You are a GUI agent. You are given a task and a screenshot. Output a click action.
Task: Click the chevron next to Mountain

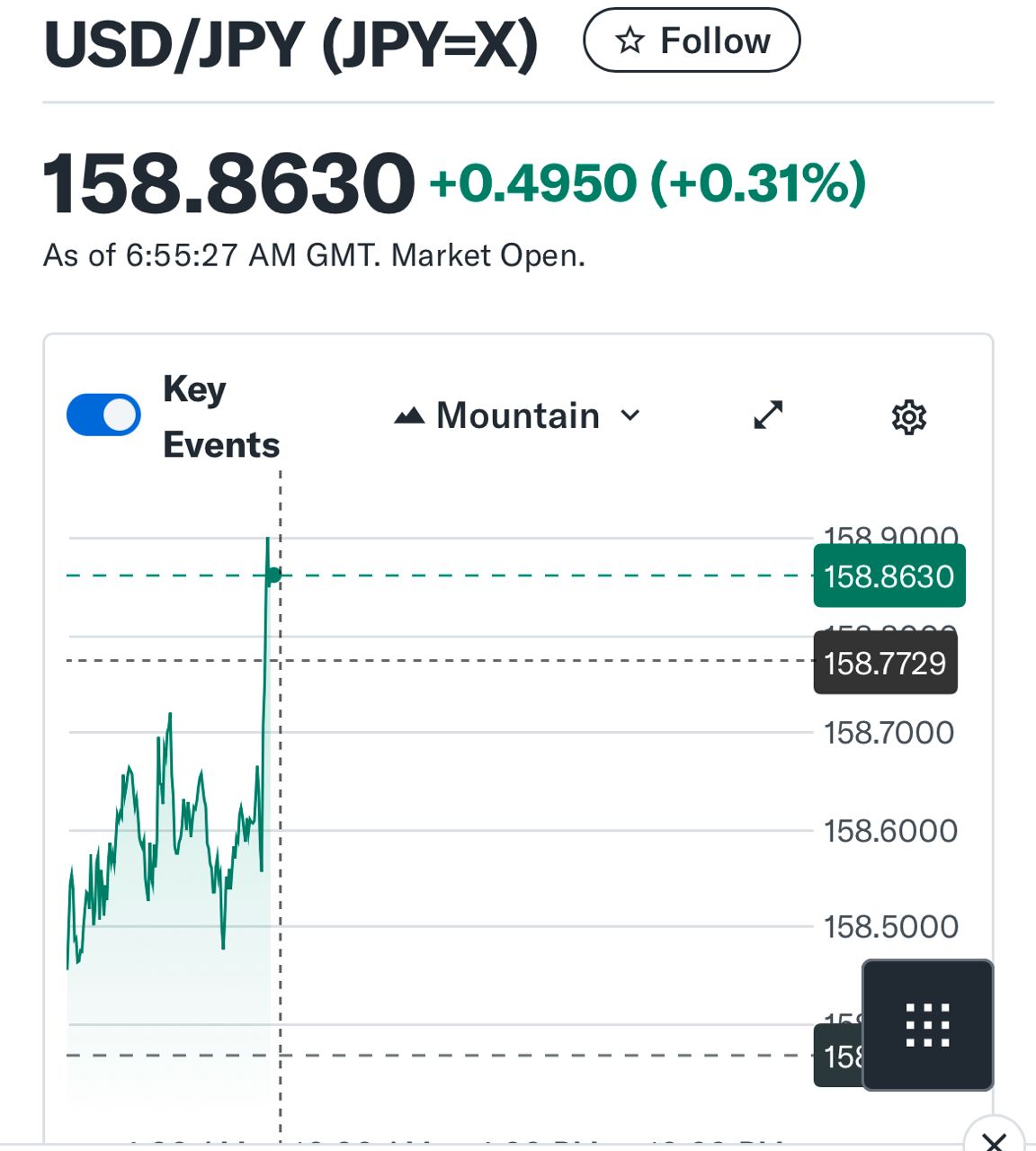tap(630, 415)
